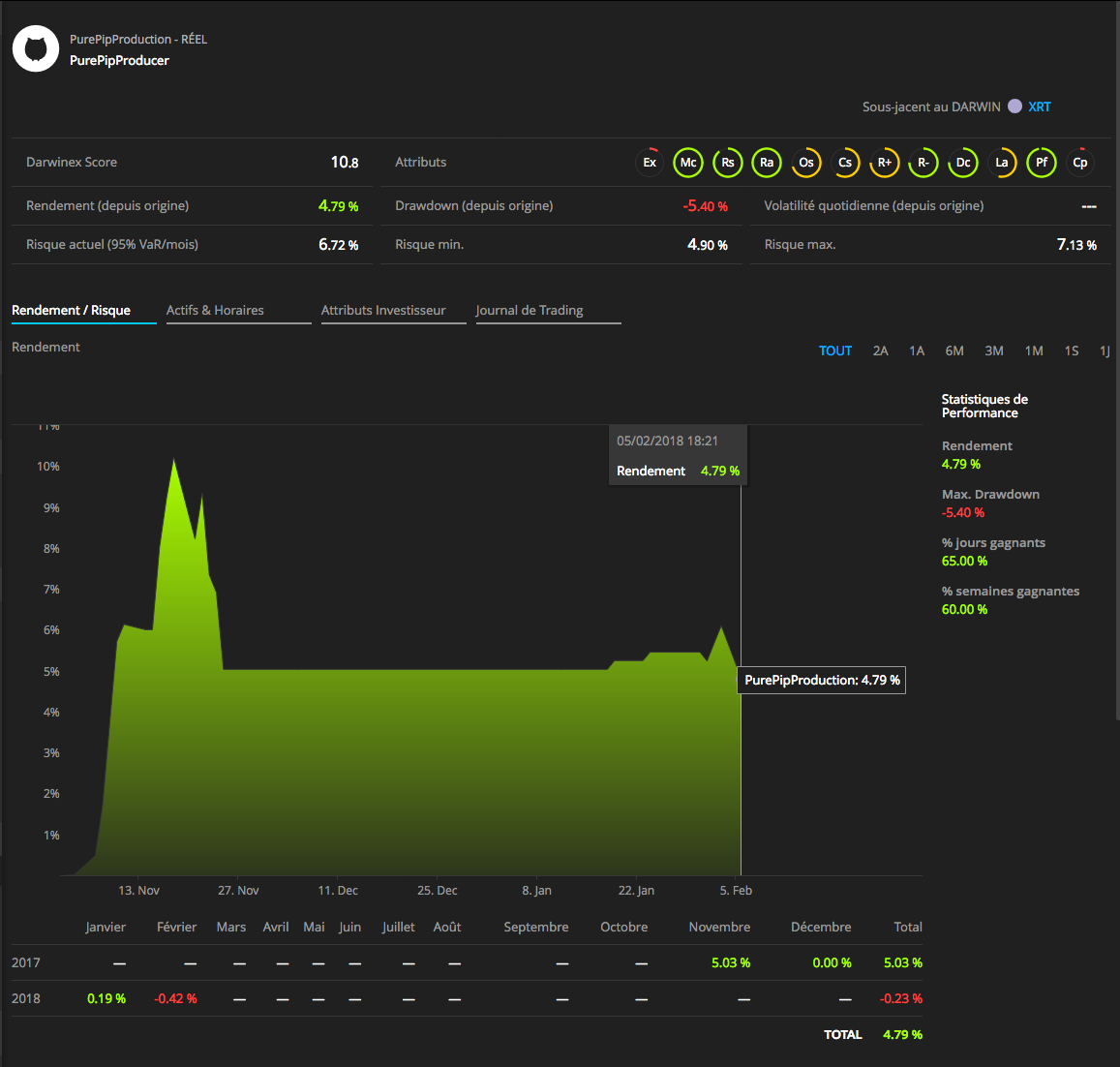Select the Mc attribute icon
Image resolution: width=1120 pixels, height=1067 pixels.
(688, 163)
